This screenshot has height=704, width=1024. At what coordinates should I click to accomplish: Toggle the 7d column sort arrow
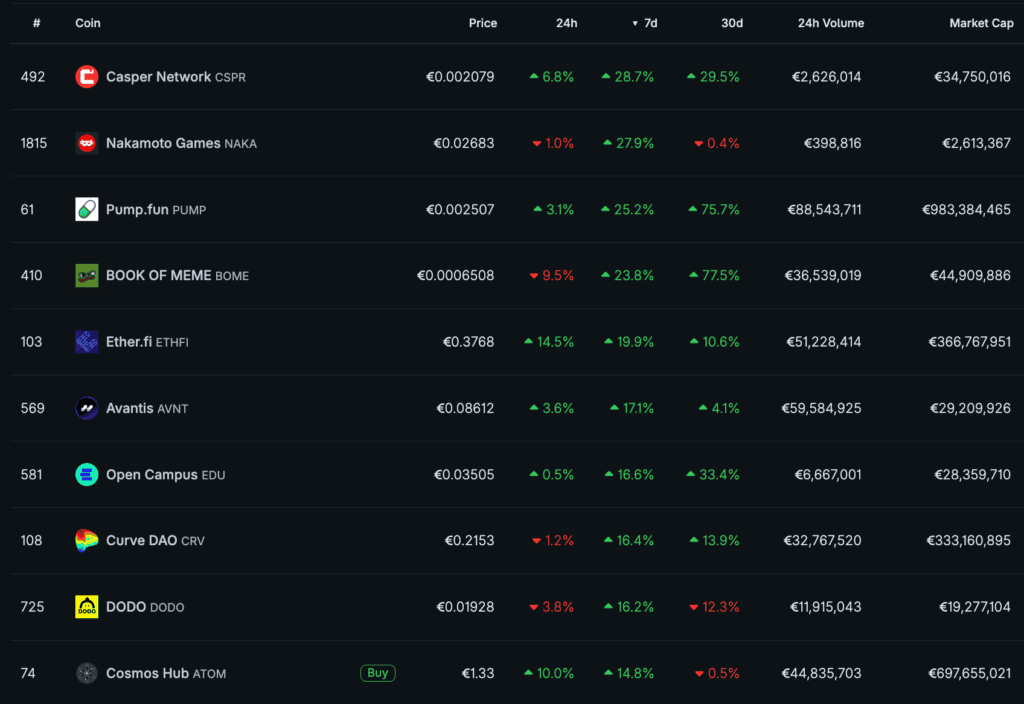click(635, 24)
